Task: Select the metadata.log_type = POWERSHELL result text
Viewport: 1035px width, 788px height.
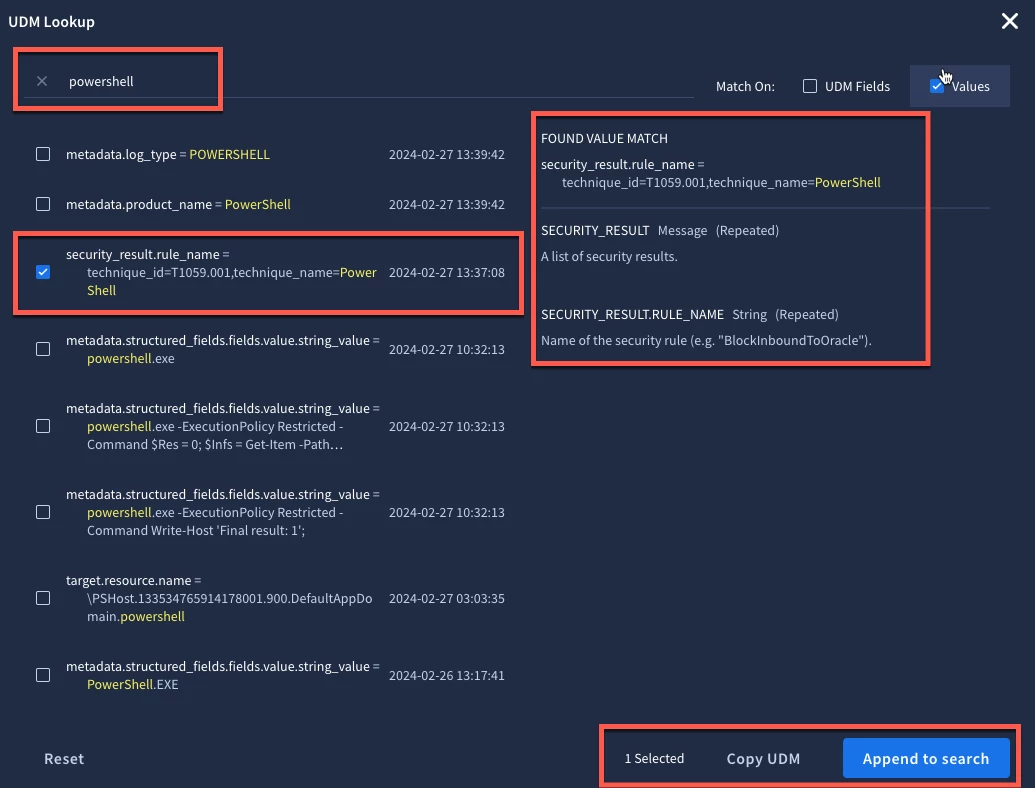Action: [168, 154]
